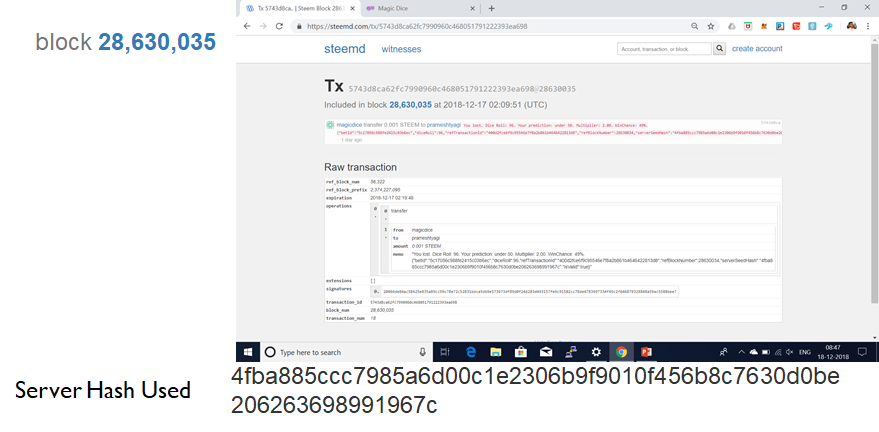879x432 pixels.
Task: Click the Chrome icon on the taskbar
Action: (x=621, y=352)
